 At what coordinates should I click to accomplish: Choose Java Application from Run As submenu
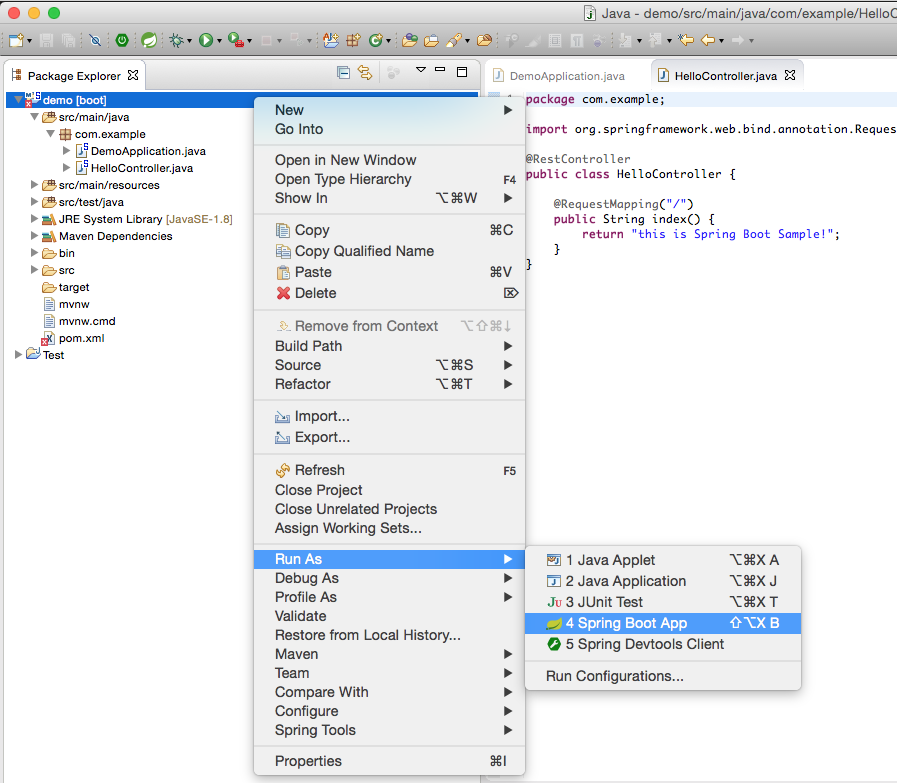tap(662, 581)
